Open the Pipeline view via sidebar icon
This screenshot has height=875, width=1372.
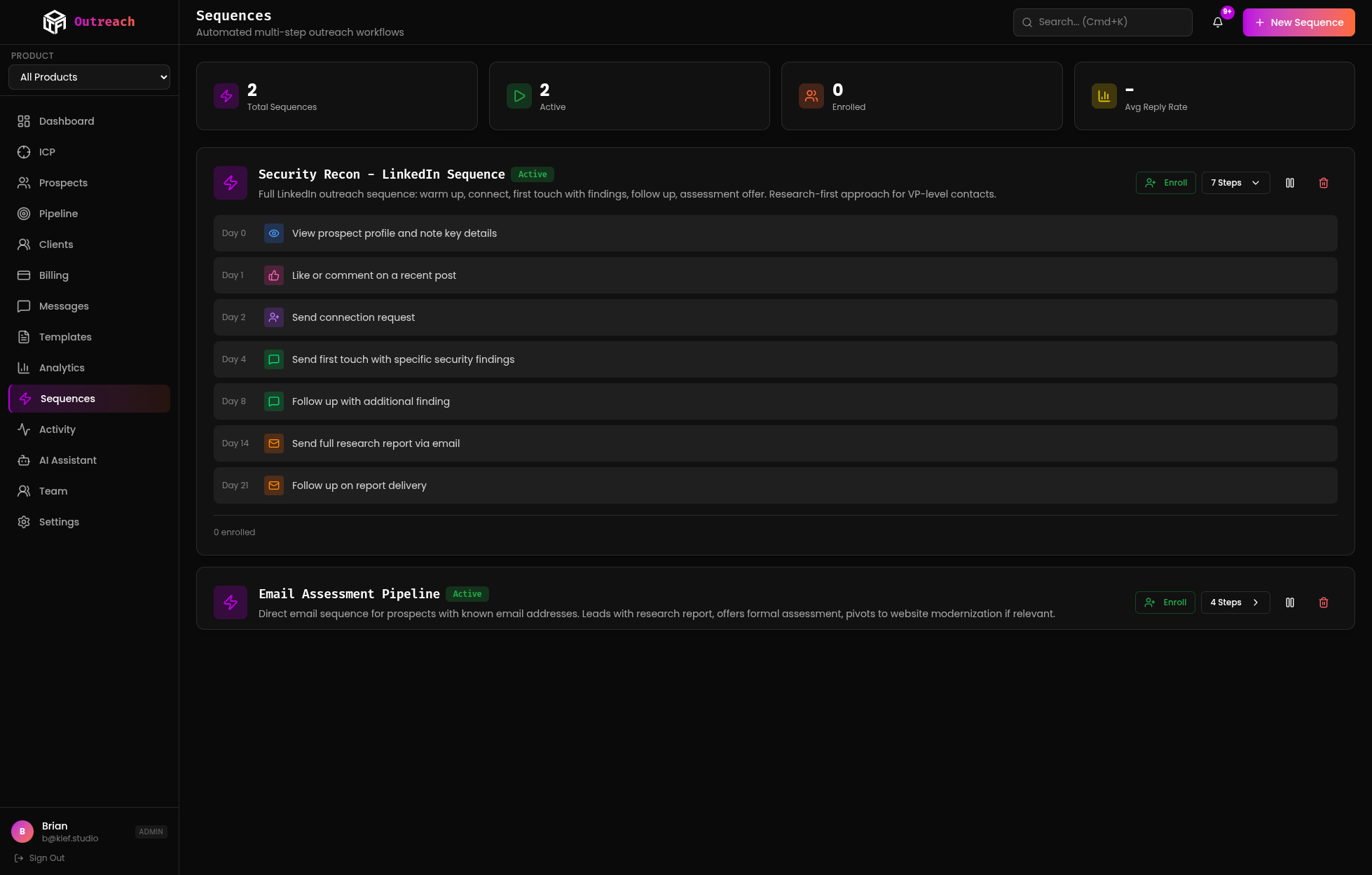[x=23, y=214]
